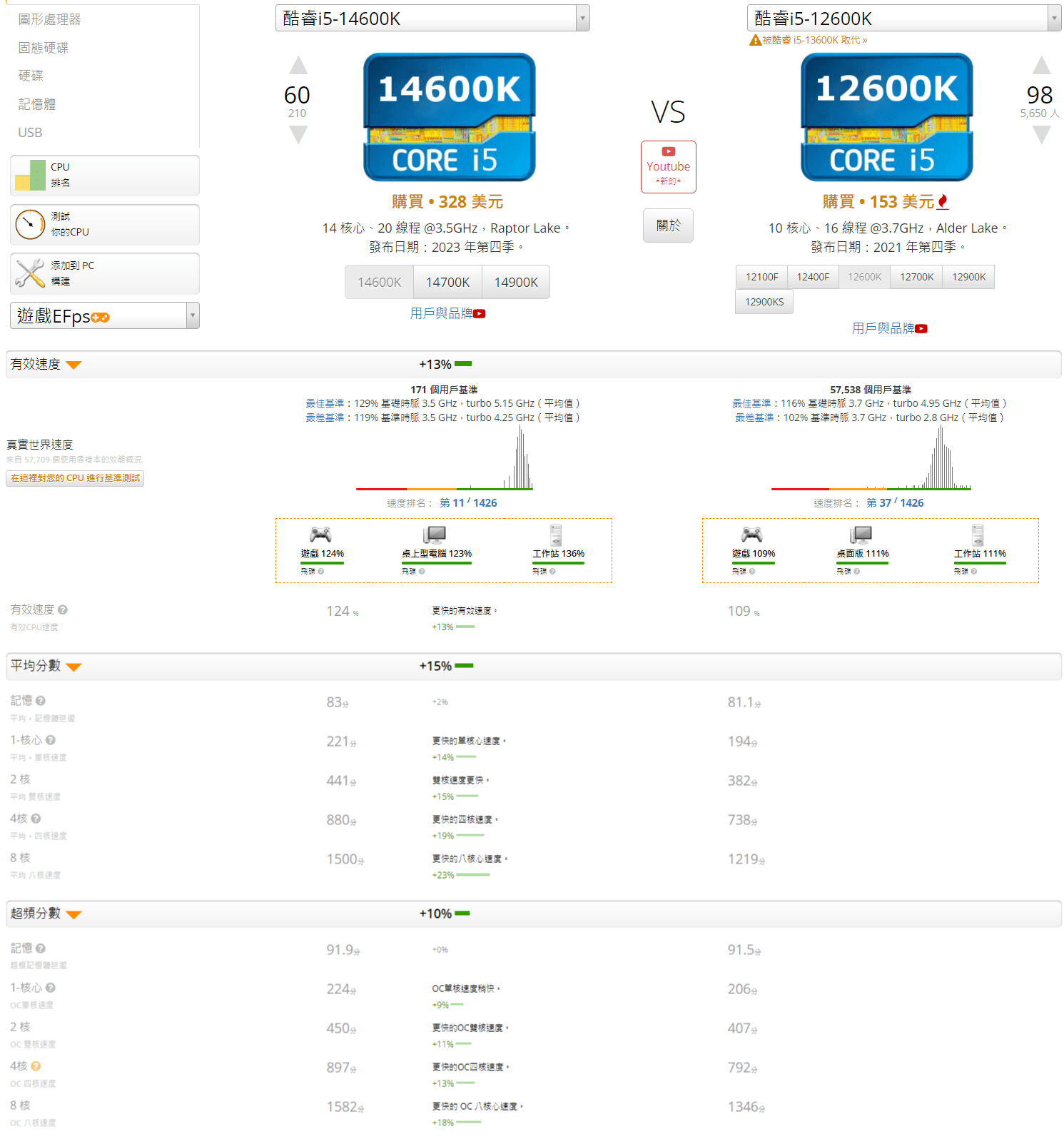Viewport: 1064px width, 1144px height.
Task: Open the 第 37 speed rank link
Action: 895,503
